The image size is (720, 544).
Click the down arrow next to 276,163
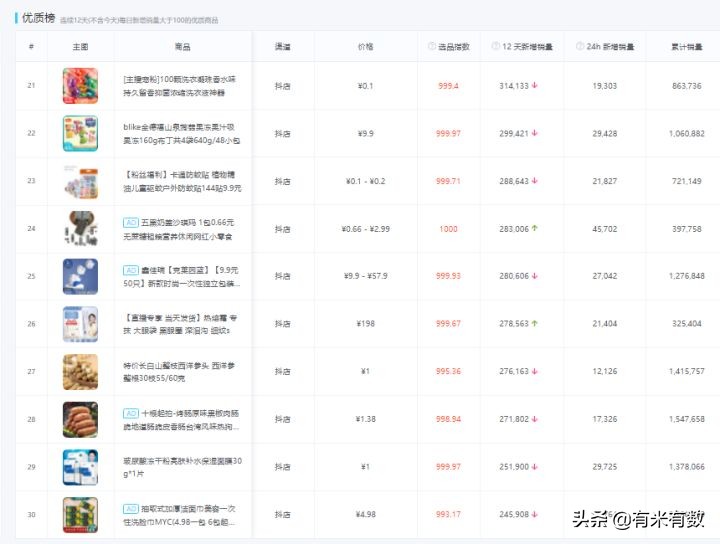534,371
